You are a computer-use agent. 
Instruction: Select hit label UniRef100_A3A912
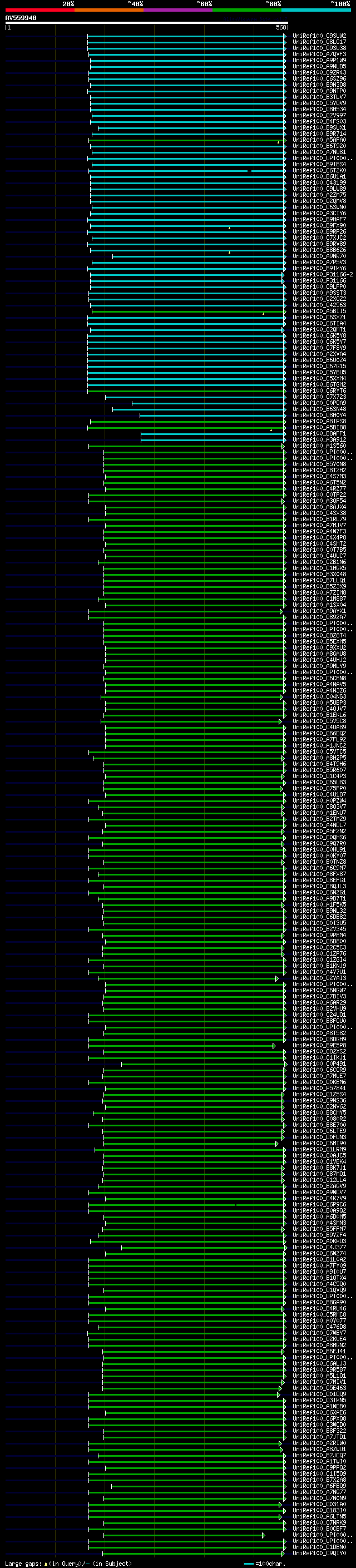click(x=319, y=439)
